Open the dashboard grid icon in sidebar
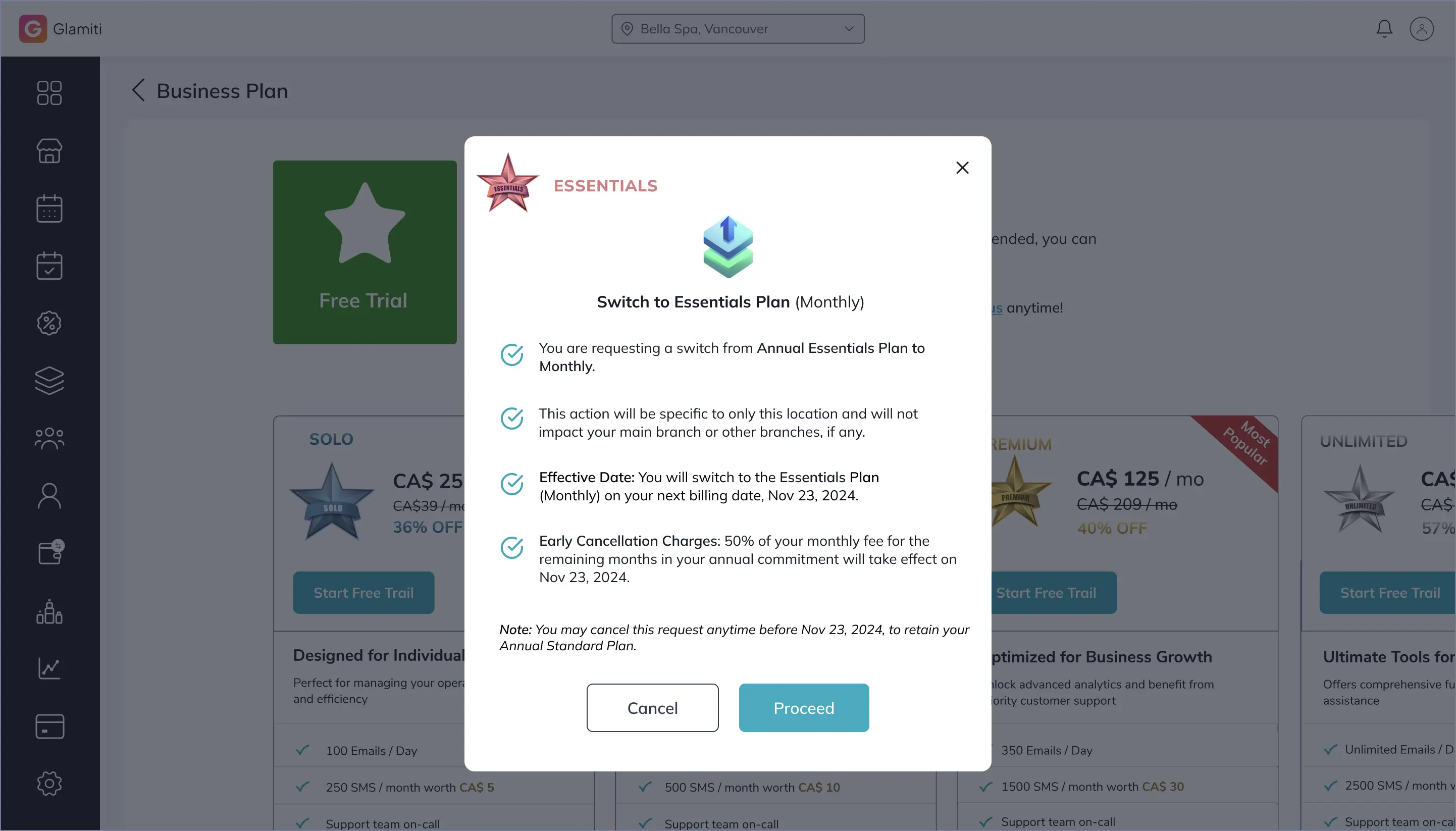 pyautogui.click(x=49, y=93)
